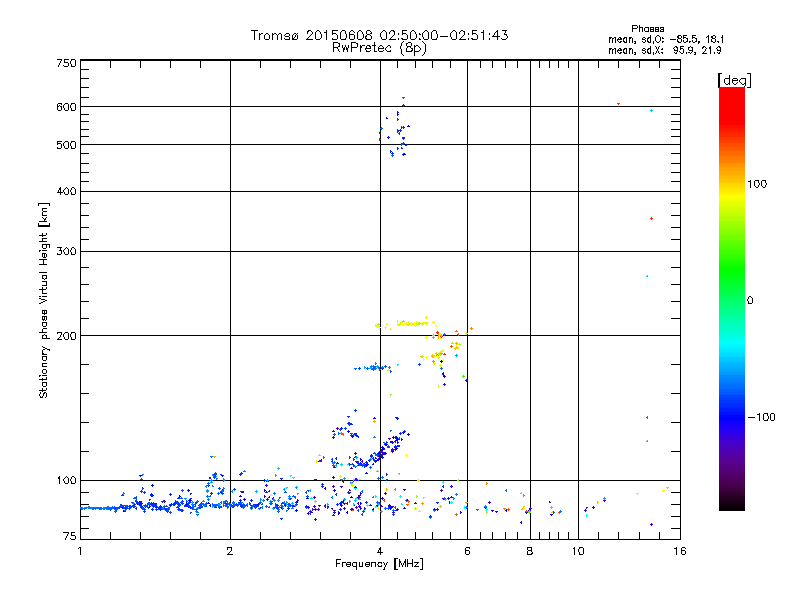This screenshot has width=800, height=600.
Task: Click the y-axis '600' tick label
Action: tap(66, 107)
